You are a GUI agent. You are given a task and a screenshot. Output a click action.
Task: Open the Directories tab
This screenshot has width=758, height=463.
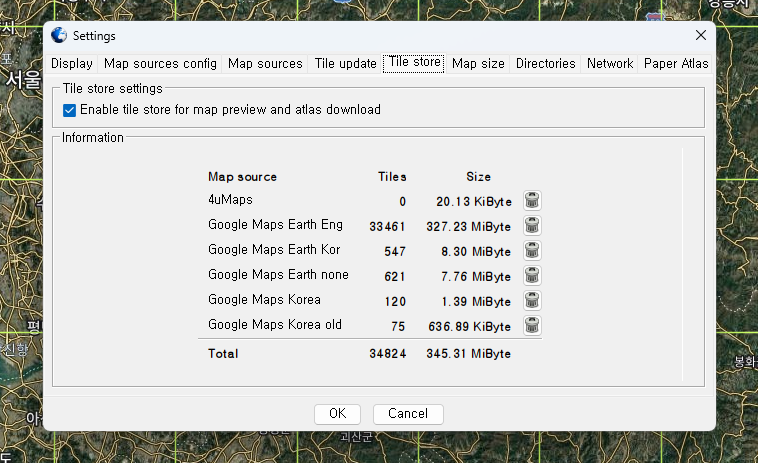click(545, 63)
